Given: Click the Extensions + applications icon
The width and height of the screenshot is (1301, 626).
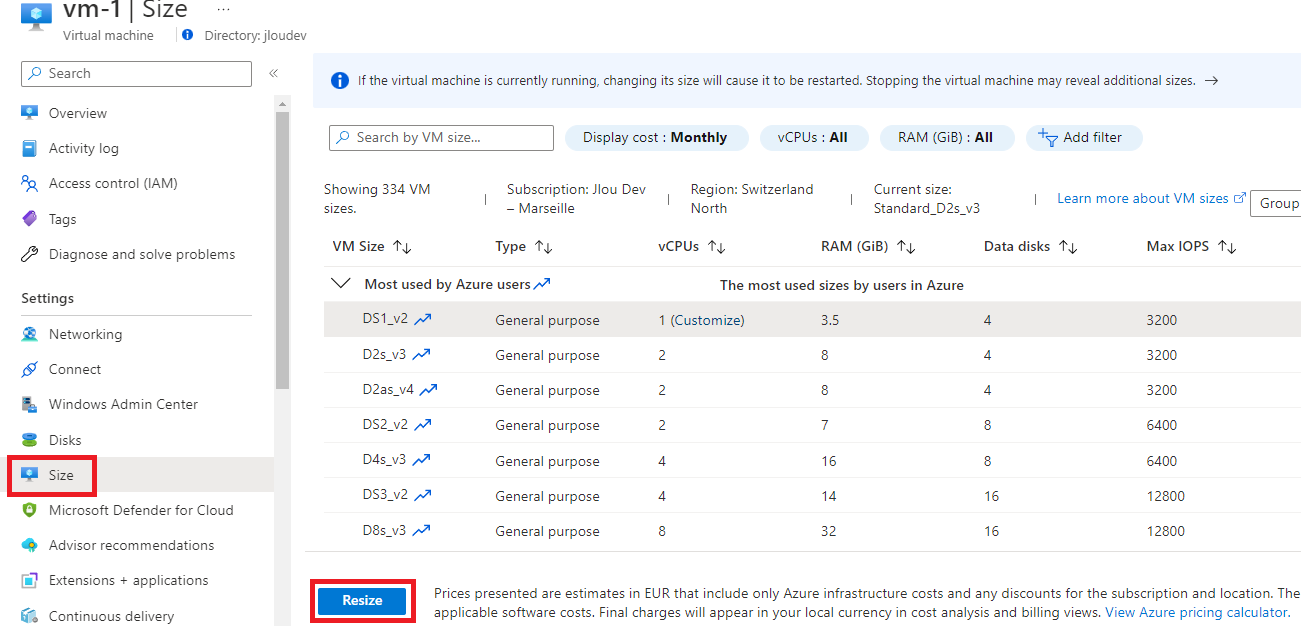Looking at the screenshot, I should 30,580.
